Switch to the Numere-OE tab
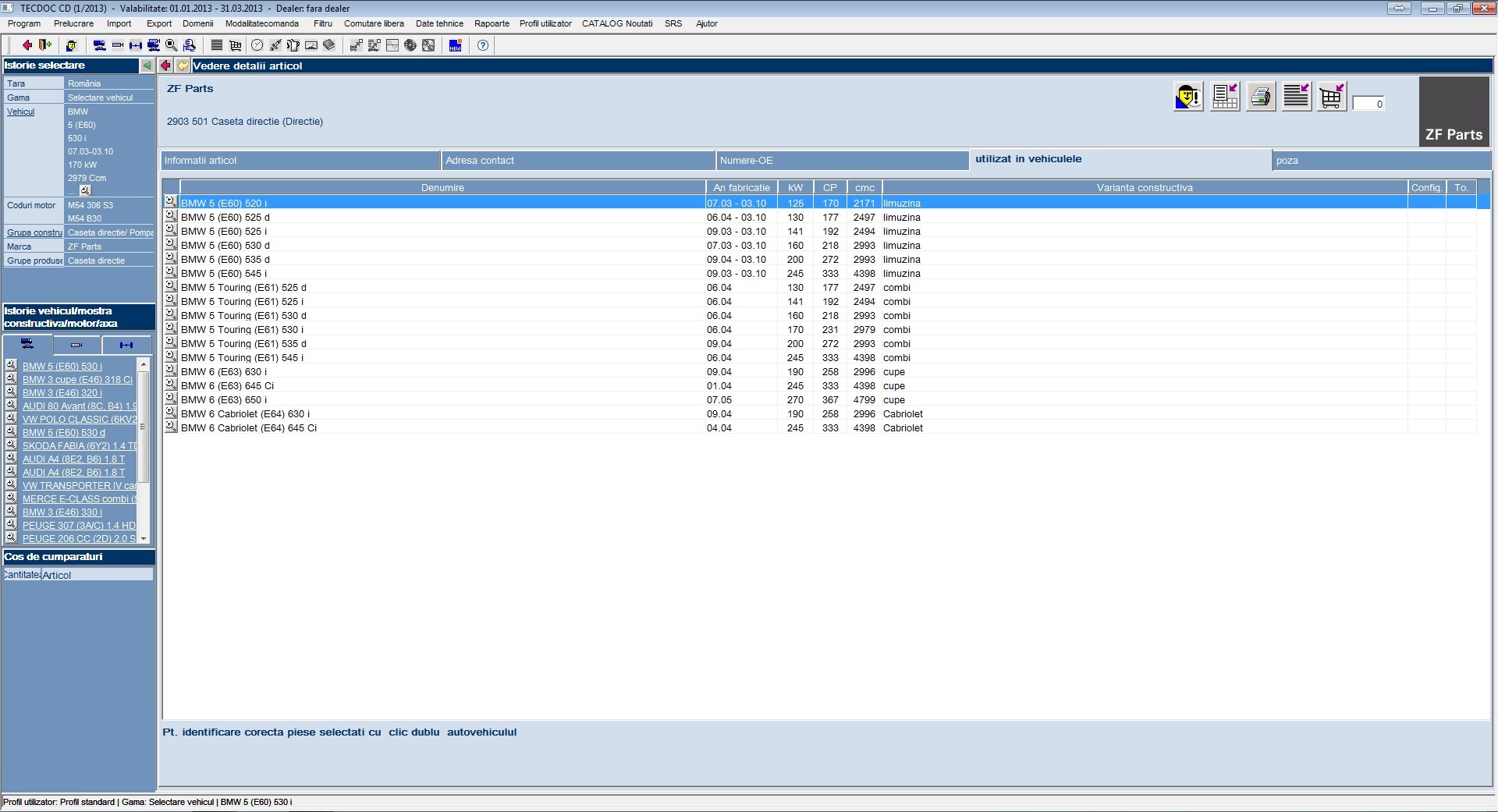This screenshot has width=1498, height=812. coord(842,161)
